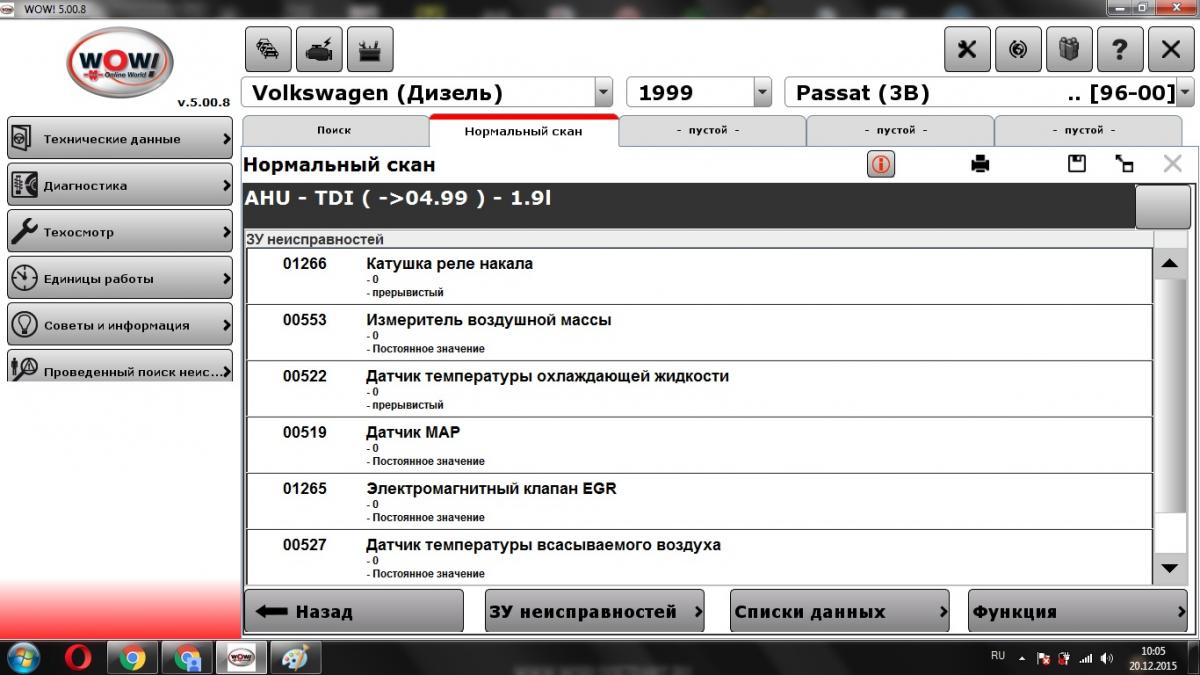Open the Chrome profile window taskbar icon
The height and width of the screenshot is (675, 1200).
pyautogui.click(x=187, y=658)
